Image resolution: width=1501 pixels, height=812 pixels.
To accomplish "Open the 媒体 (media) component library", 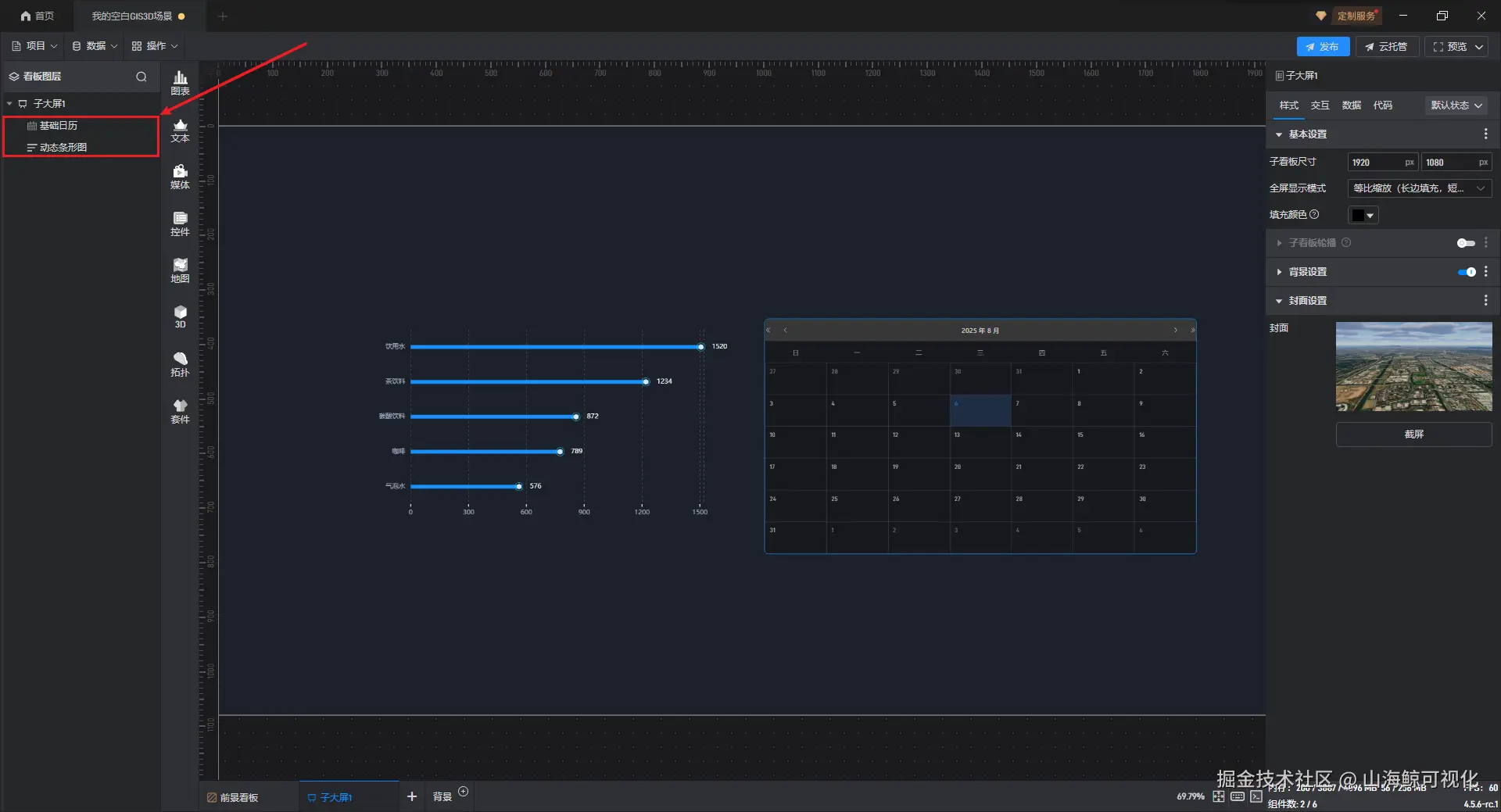I will 180,177.
